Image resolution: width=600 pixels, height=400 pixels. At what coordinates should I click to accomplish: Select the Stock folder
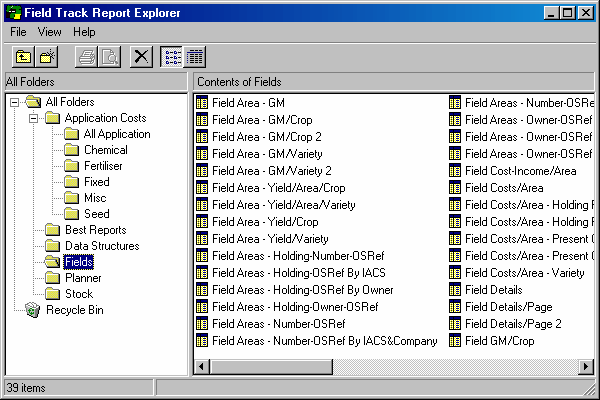tap(79, 294)
